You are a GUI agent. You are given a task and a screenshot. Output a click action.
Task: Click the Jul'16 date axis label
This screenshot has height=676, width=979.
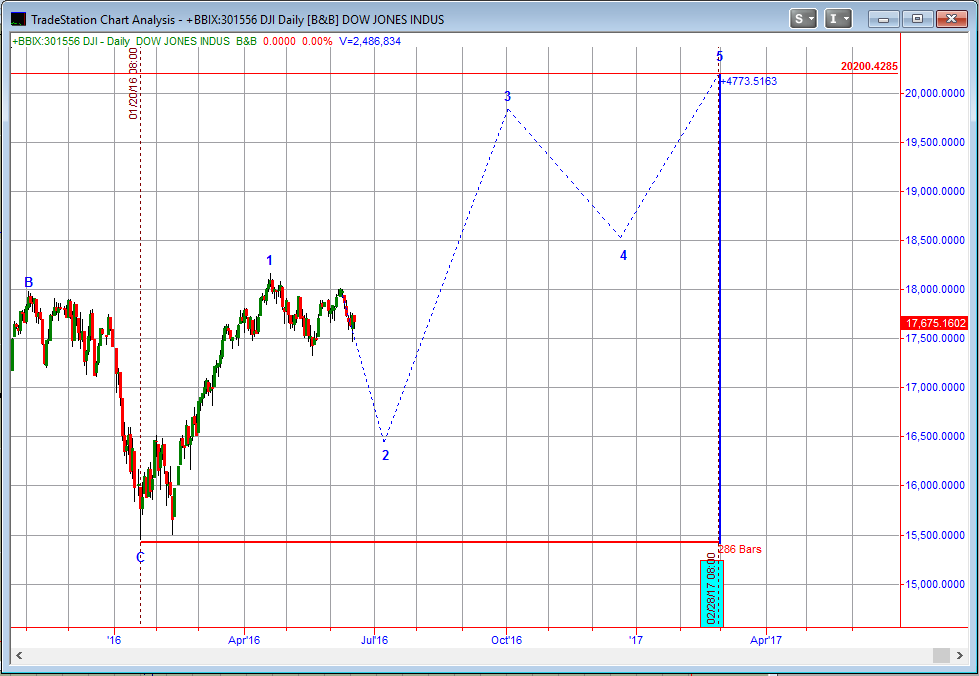click(374, 640)
